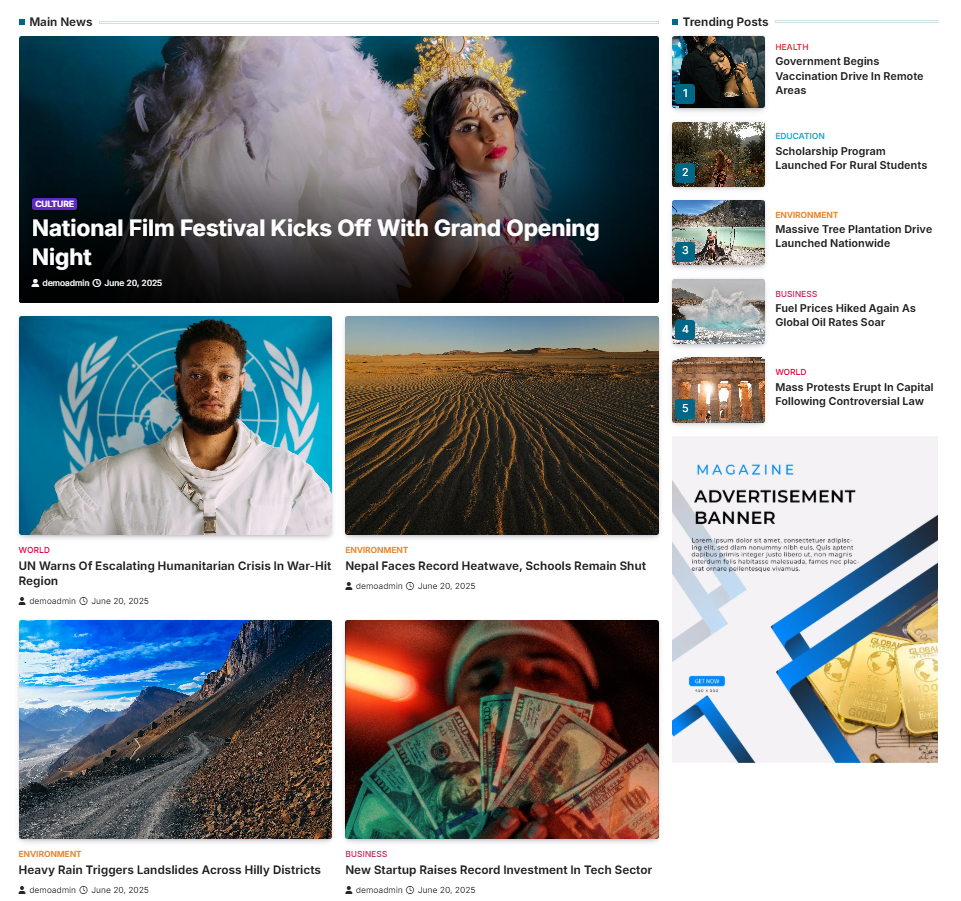This screenshot has width=961, height=901.
Task: Open the Massive Tree Plantation Drive headline
Action: [x=853, y=237]
